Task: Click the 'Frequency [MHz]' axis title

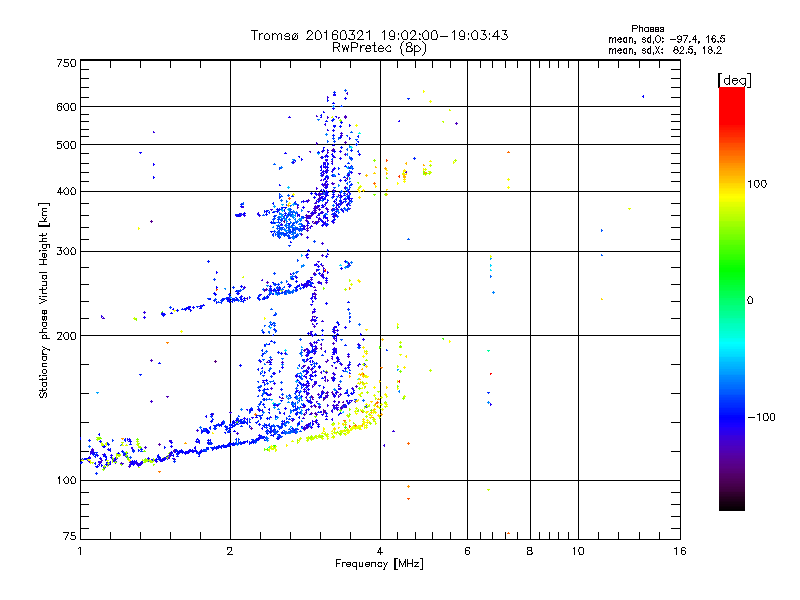Action: (x=379, y=564)
